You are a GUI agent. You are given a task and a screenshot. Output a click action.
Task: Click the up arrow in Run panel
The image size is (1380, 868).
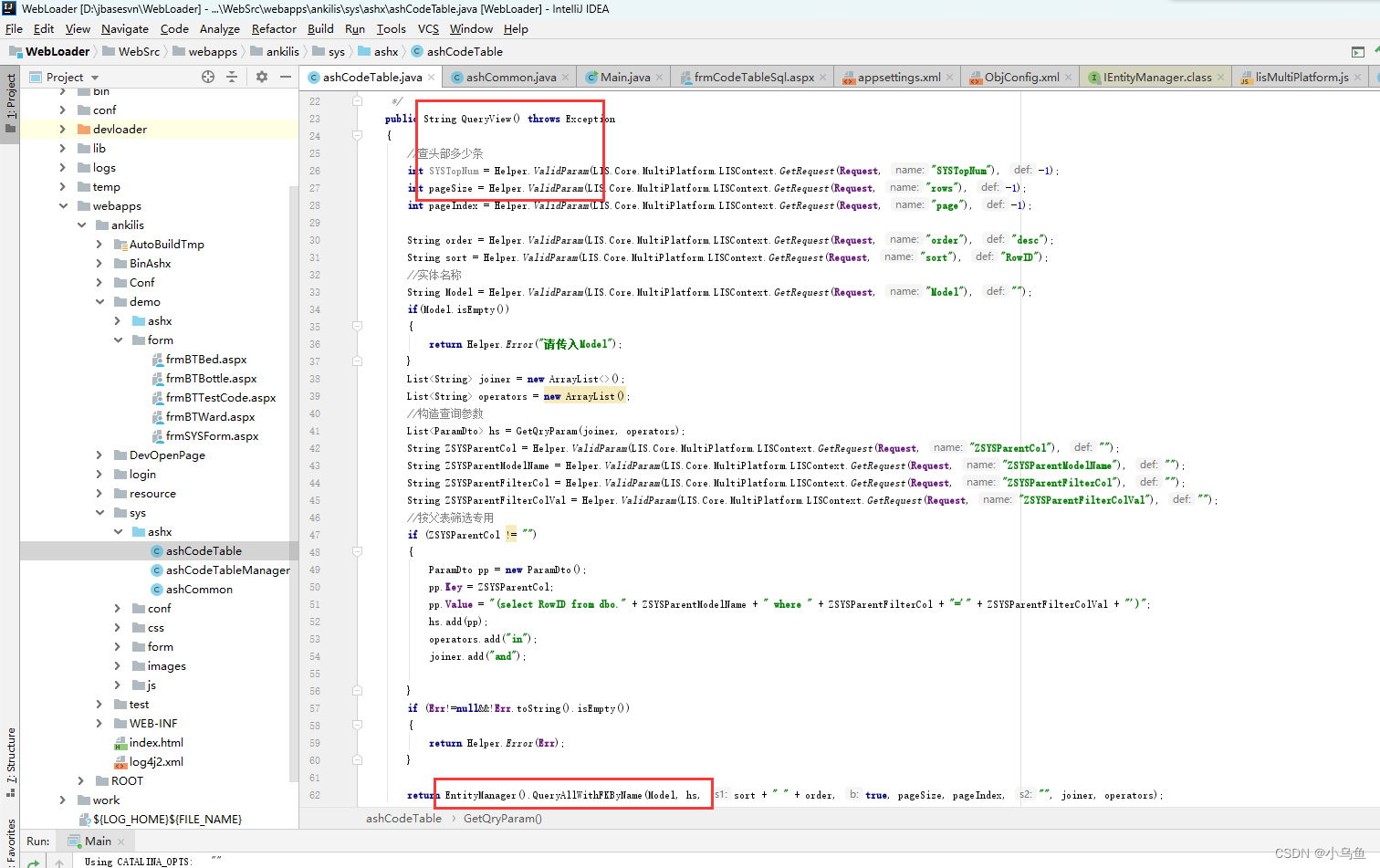click(59, 862)
